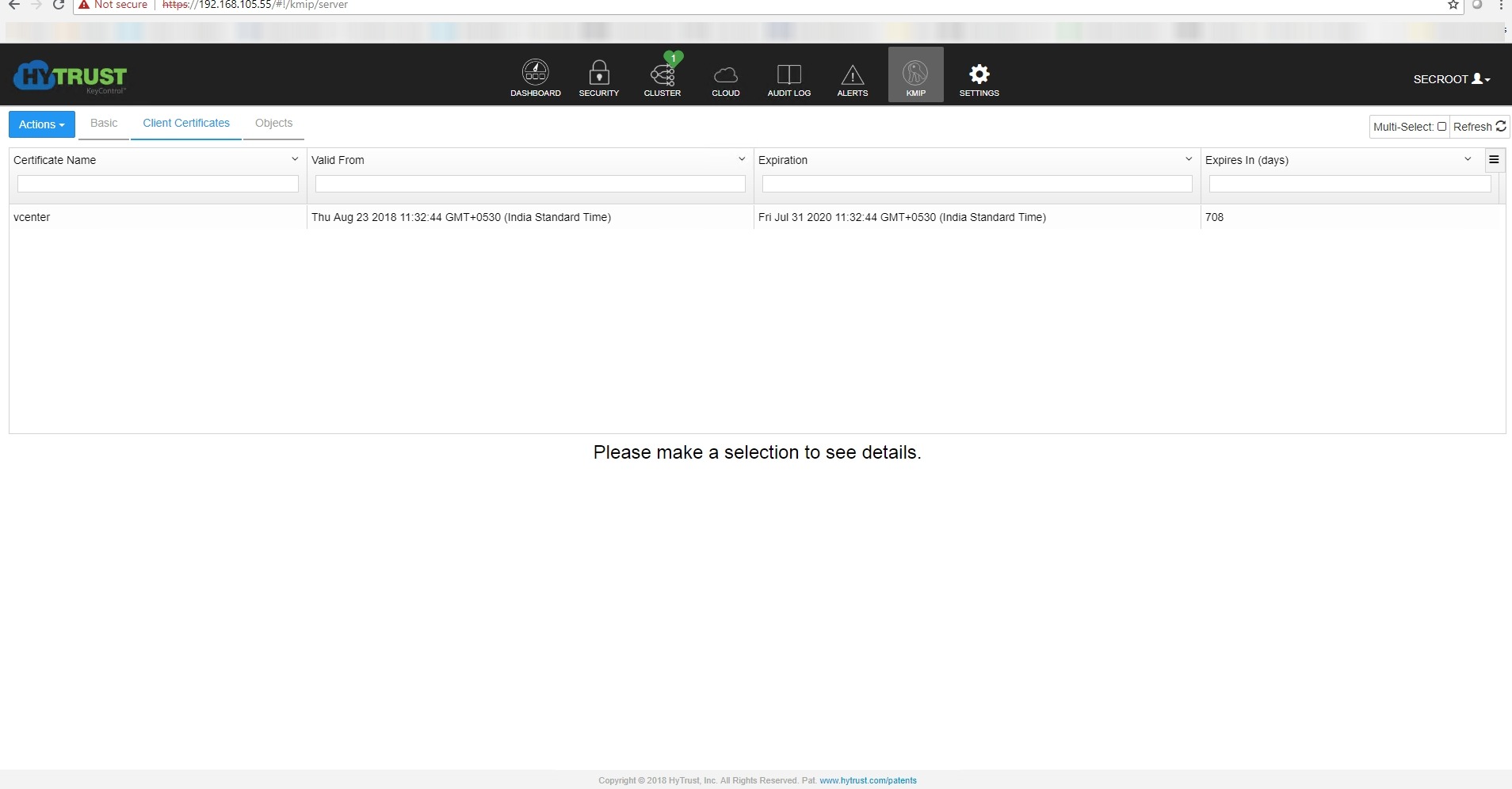Go to the Cluster section icon
Screen dimensions: 1512x789
(x=662, y=76)
